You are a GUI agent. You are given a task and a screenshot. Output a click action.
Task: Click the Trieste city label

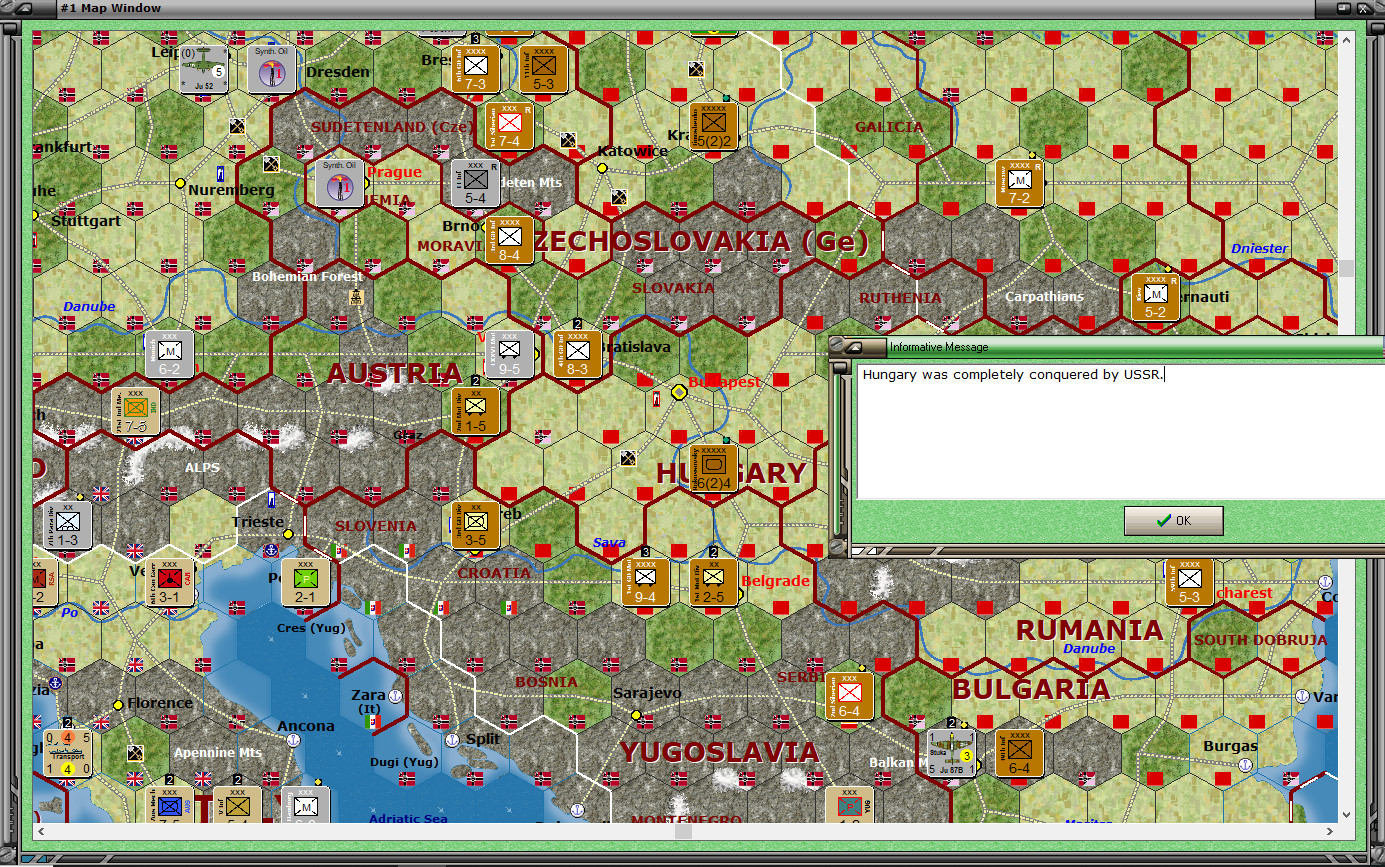point(258,522)
